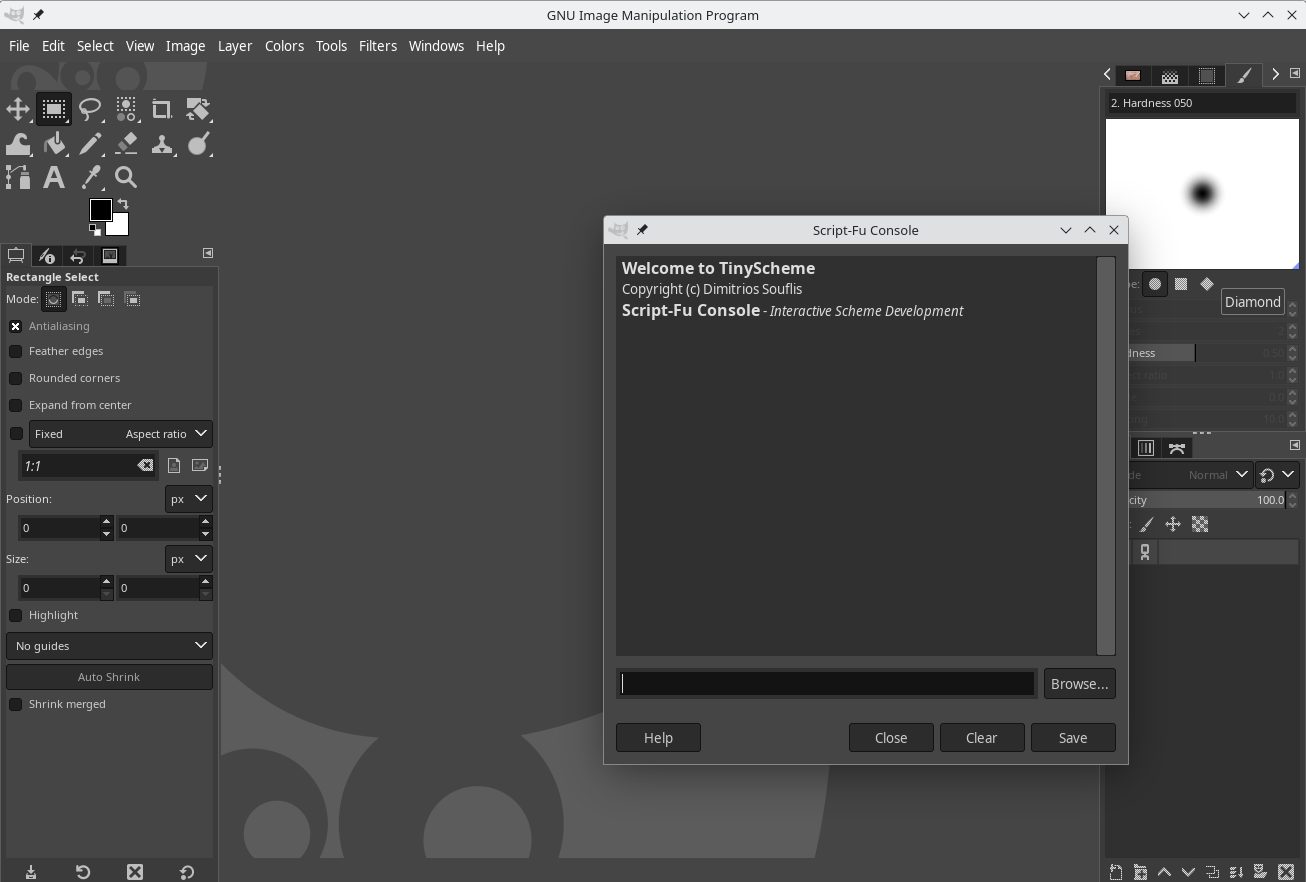Open the Colors menu
This screenshot has width=1306, height=882.
[284, 46]
